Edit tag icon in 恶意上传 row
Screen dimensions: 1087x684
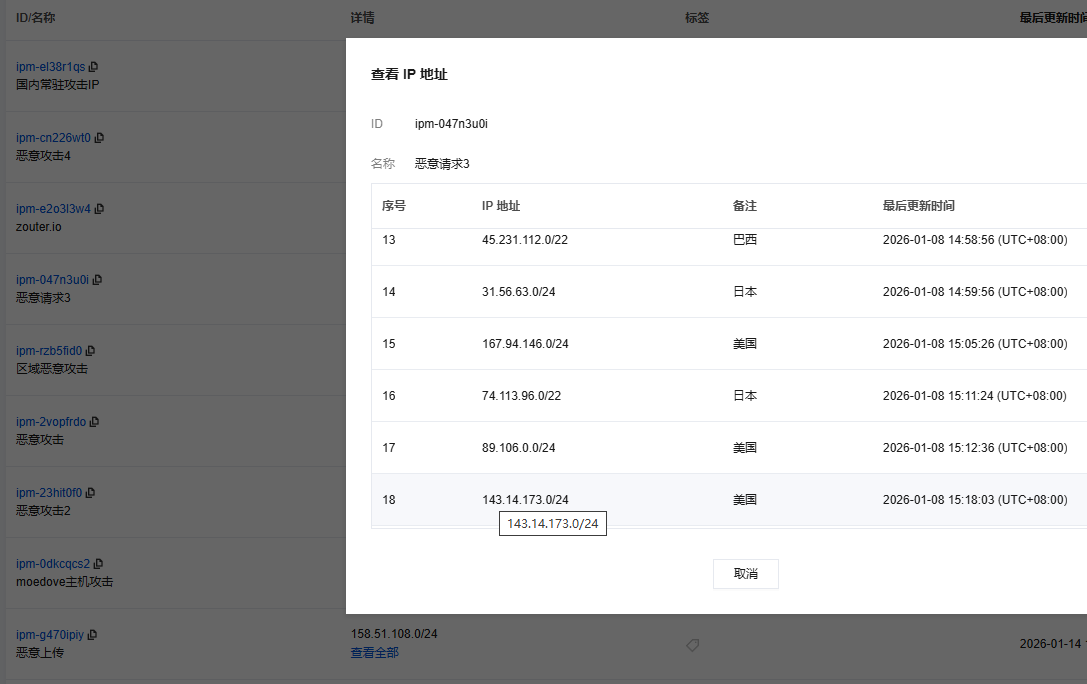[x=692, y=646]
